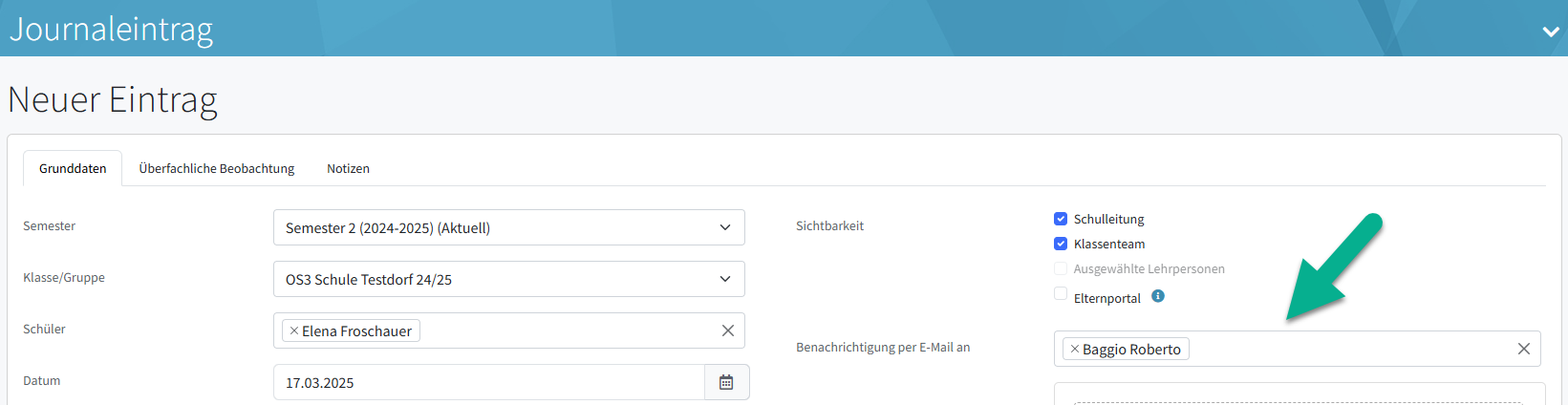The width and height of the screenshot is (1568, 405).
Task: Click the 'Neuer Eintrag' heading
Action: click(113, 100)
